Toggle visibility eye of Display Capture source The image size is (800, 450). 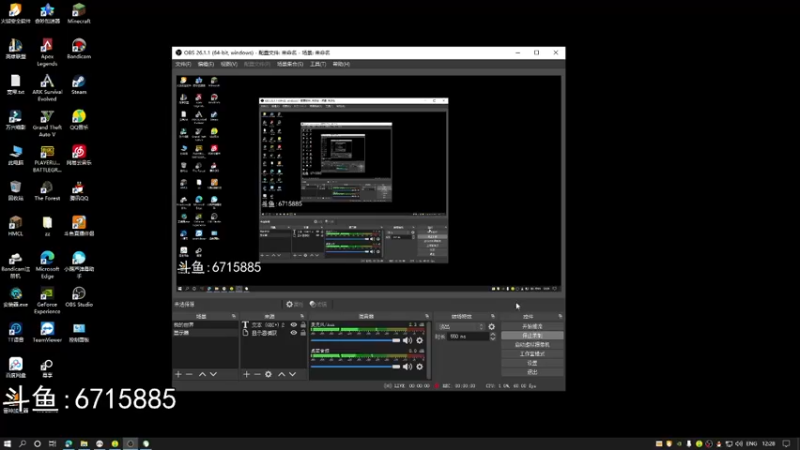coord(294,333)
